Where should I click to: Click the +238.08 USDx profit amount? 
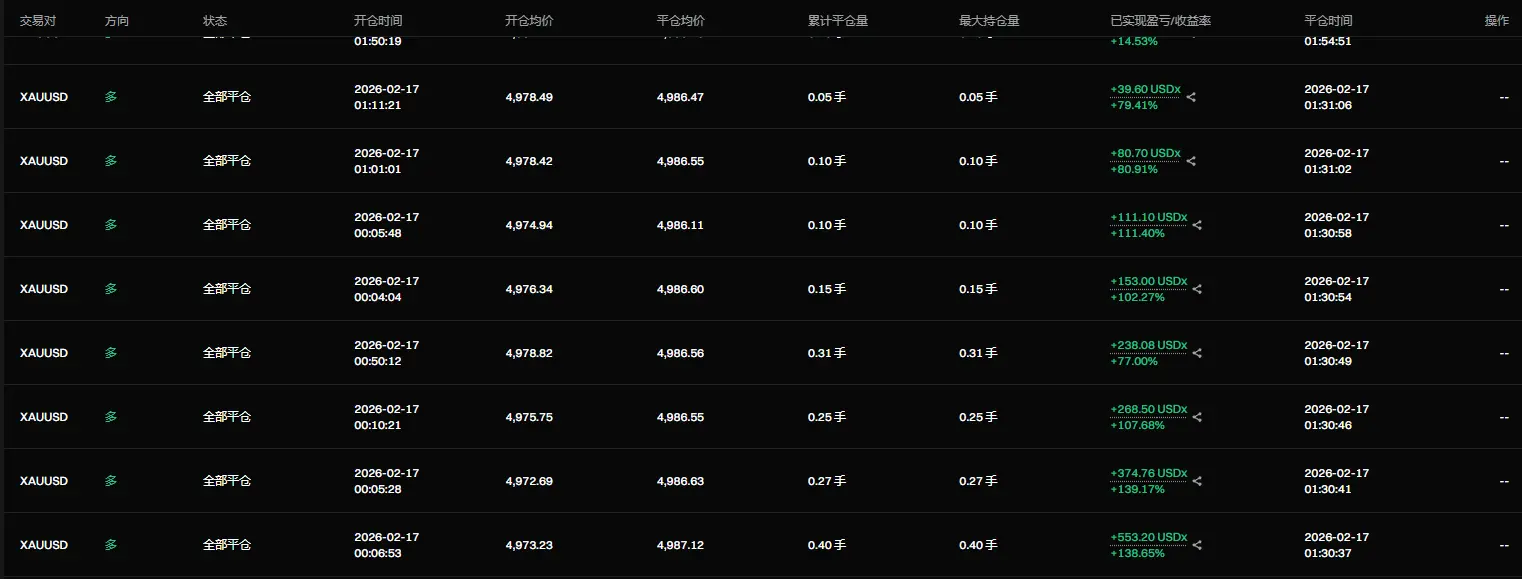1148,345
